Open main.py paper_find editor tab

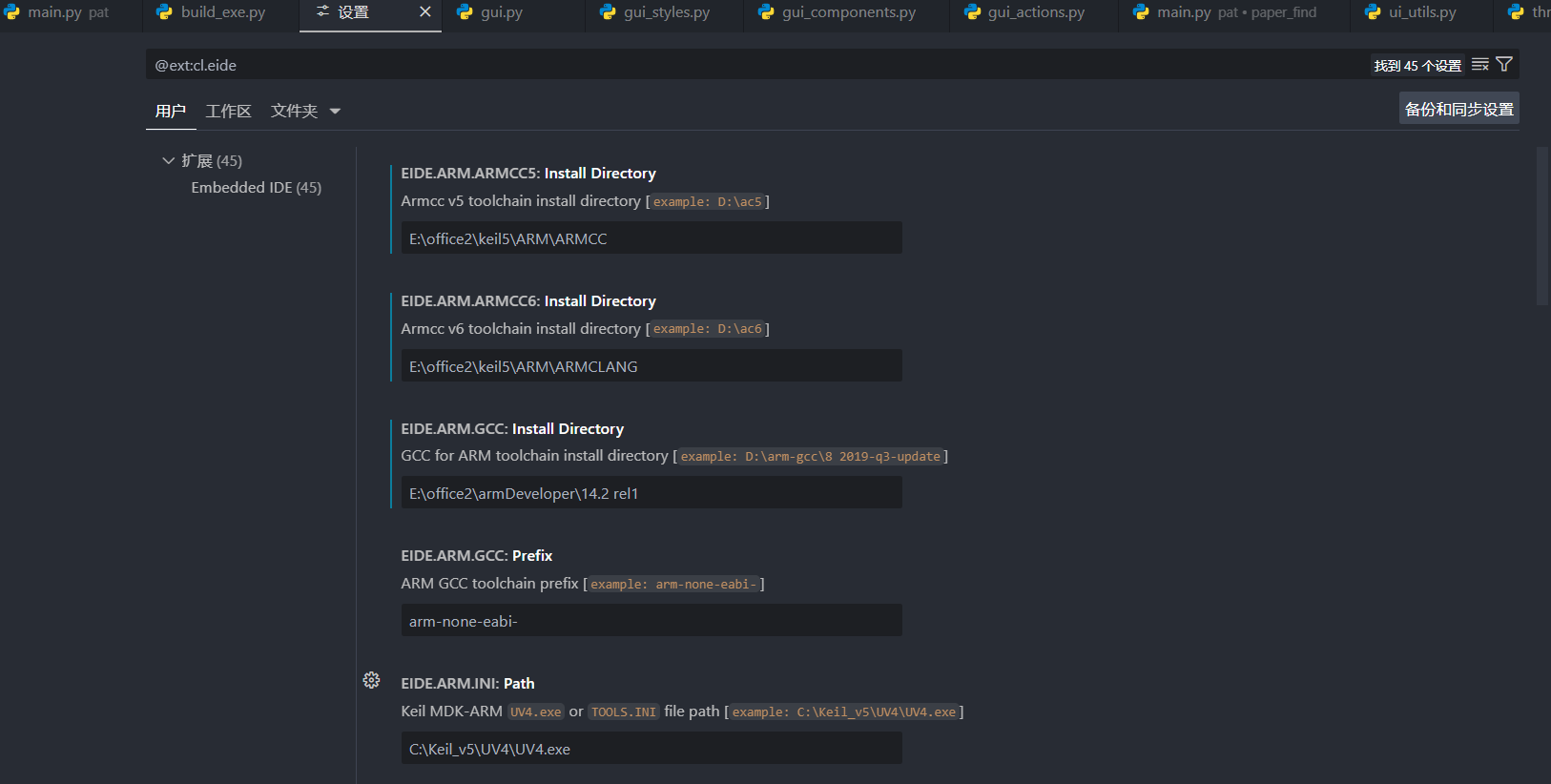(x=1236, y=12)
